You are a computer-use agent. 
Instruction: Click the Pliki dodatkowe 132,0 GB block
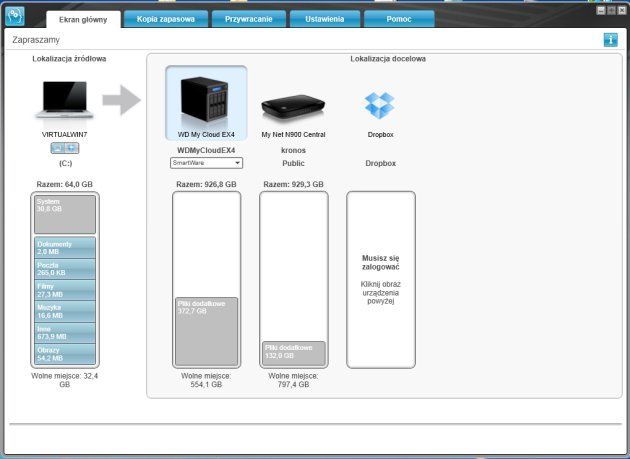pos(294,353)
